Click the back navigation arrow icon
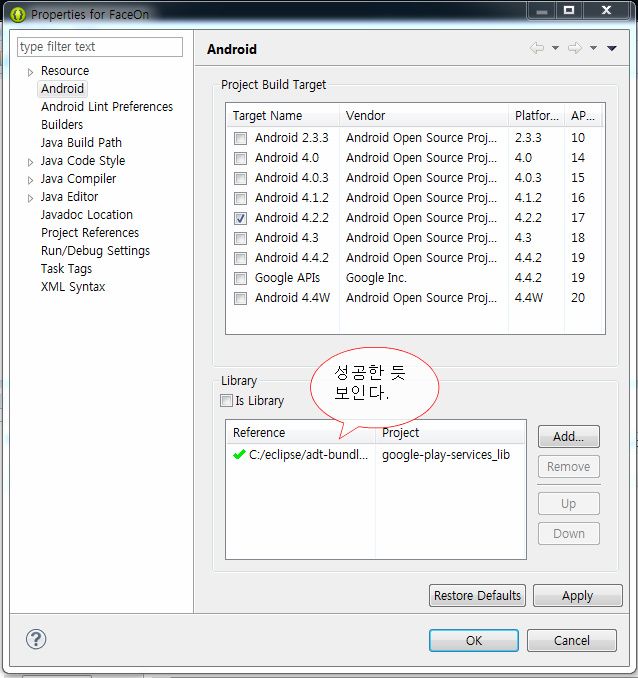Viewport: 638px width, 678px height. coord(537,48)
